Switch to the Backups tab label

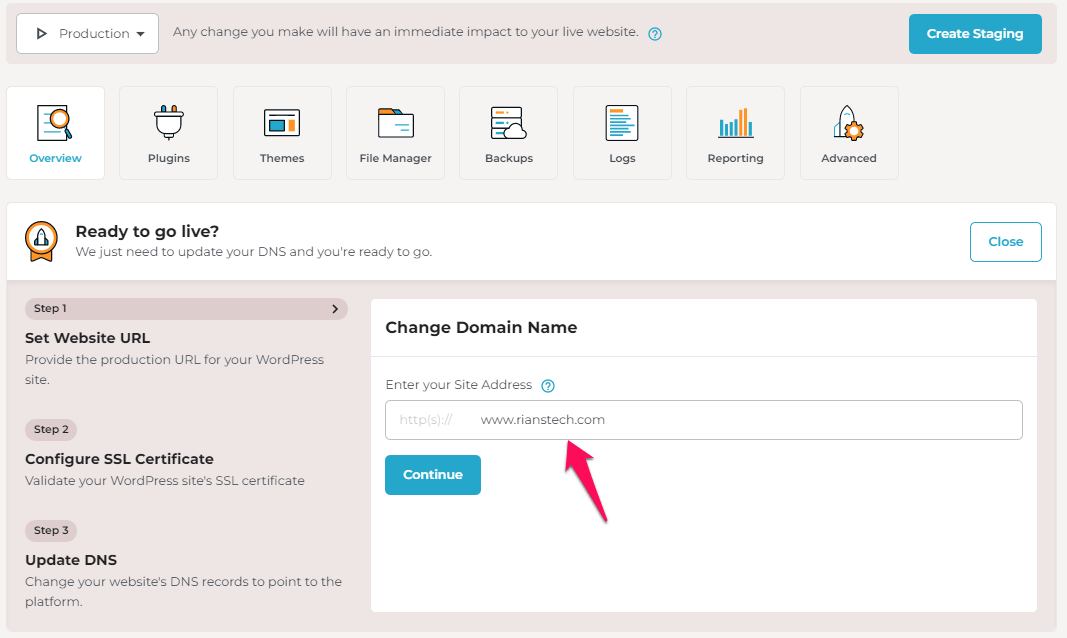tap(509, 158)
